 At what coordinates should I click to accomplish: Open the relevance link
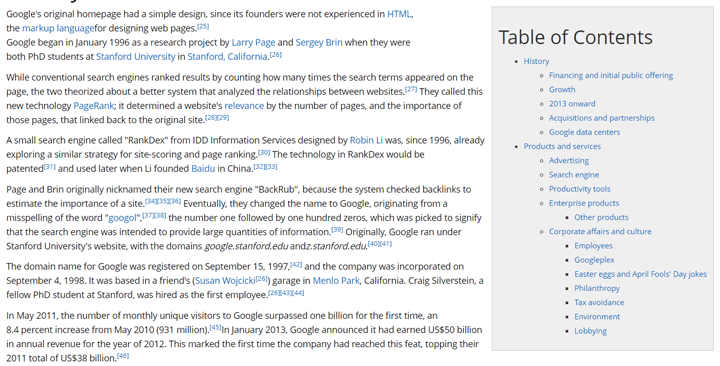pyautogui.click(x=244, y=106)
